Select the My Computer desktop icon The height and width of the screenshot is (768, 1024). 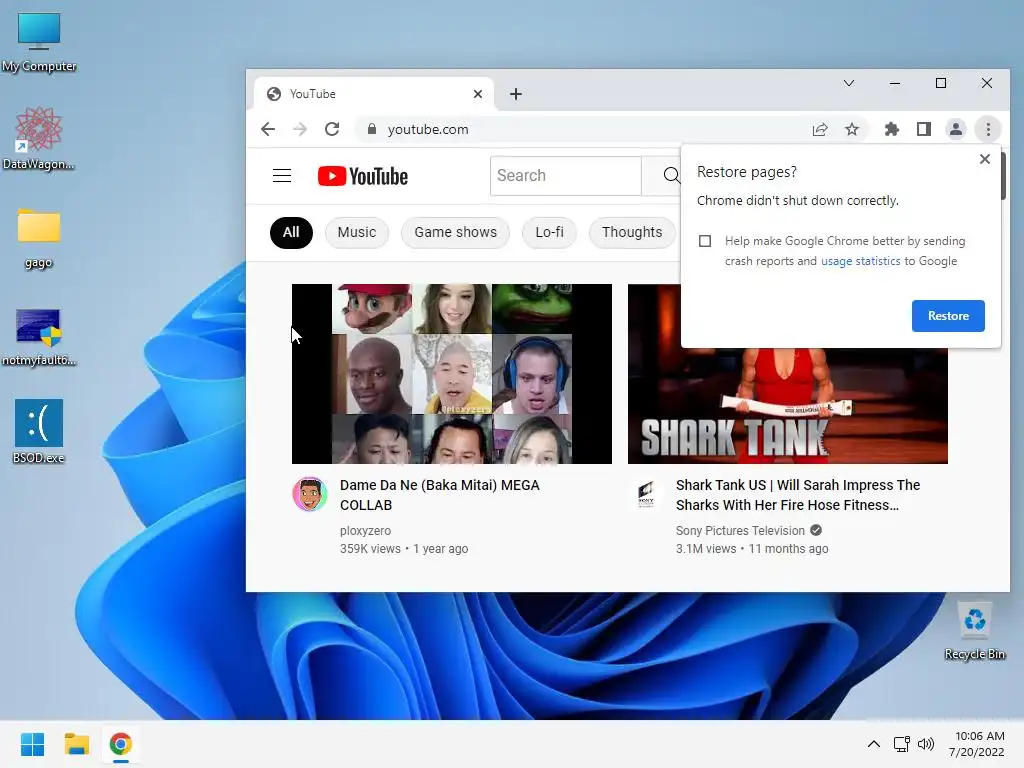tap(39, 42)
